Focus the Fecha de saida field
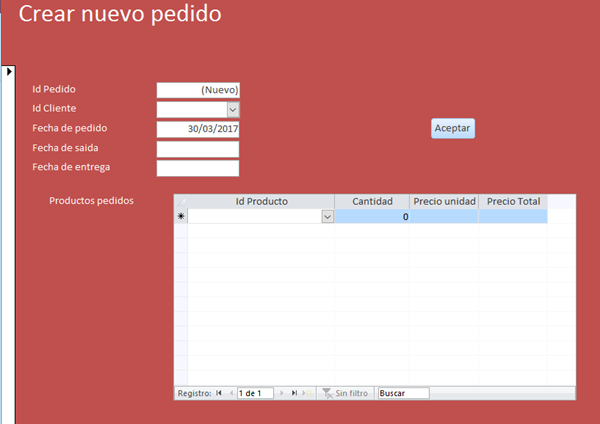Screen dimensions: 600x424 (x=198, y=149)
